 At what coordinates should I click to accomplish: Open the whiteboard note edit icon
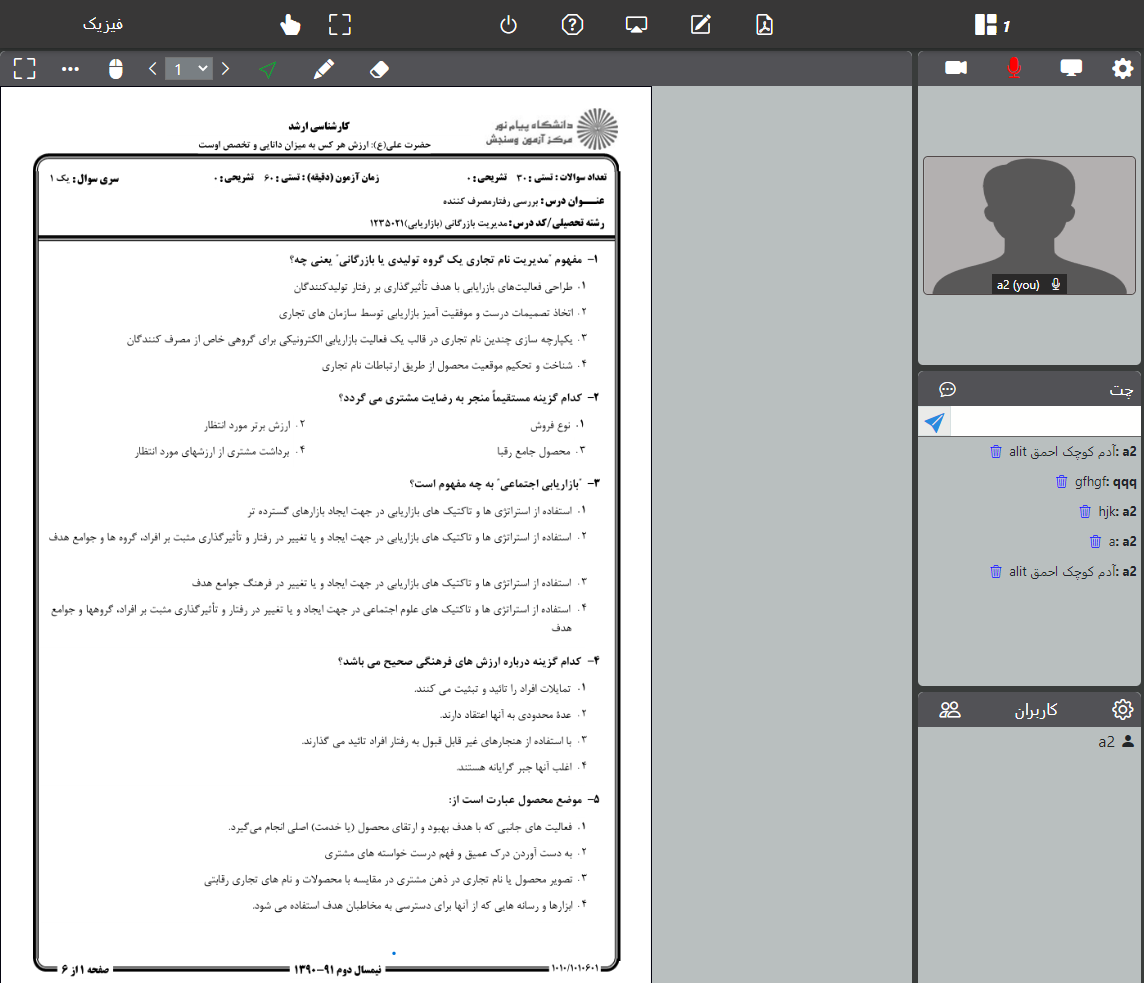700,25
